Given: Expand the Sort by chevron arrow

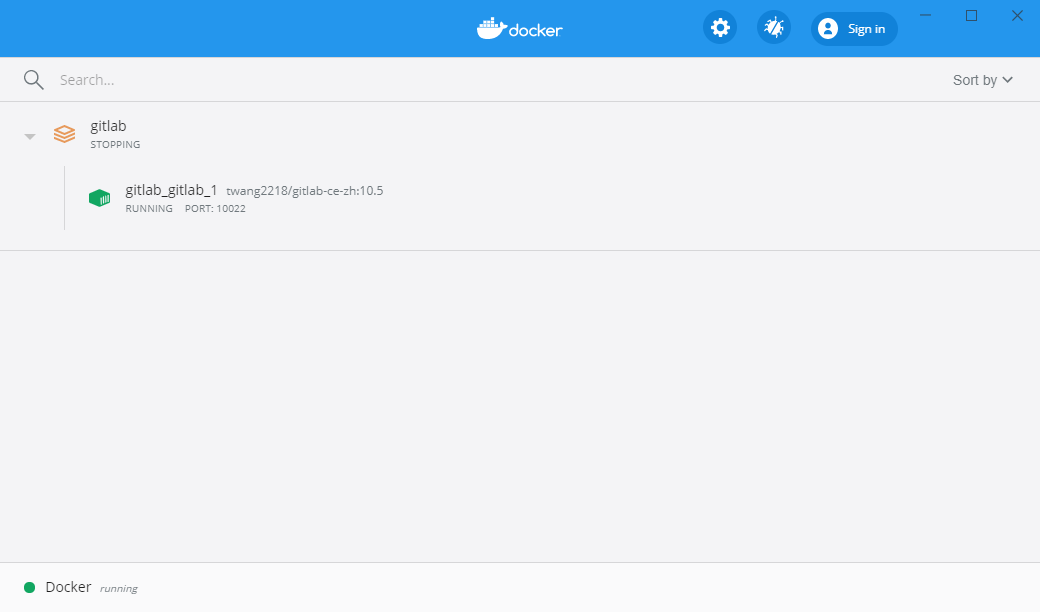Looking at the screenshot, I should 1008,79.
